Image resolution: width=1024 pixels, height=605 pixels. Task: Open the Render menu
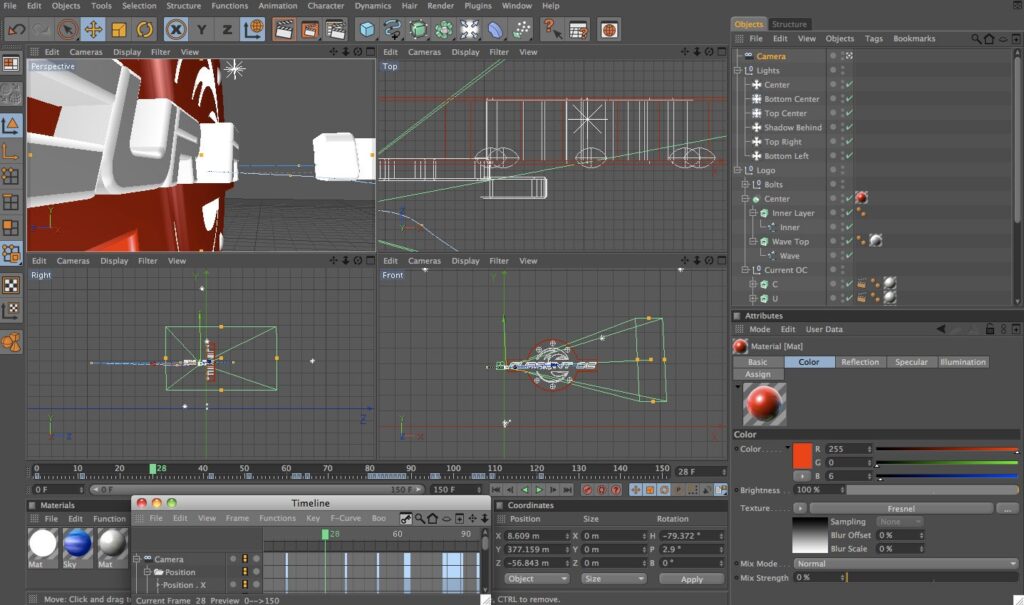click(441, 6)
